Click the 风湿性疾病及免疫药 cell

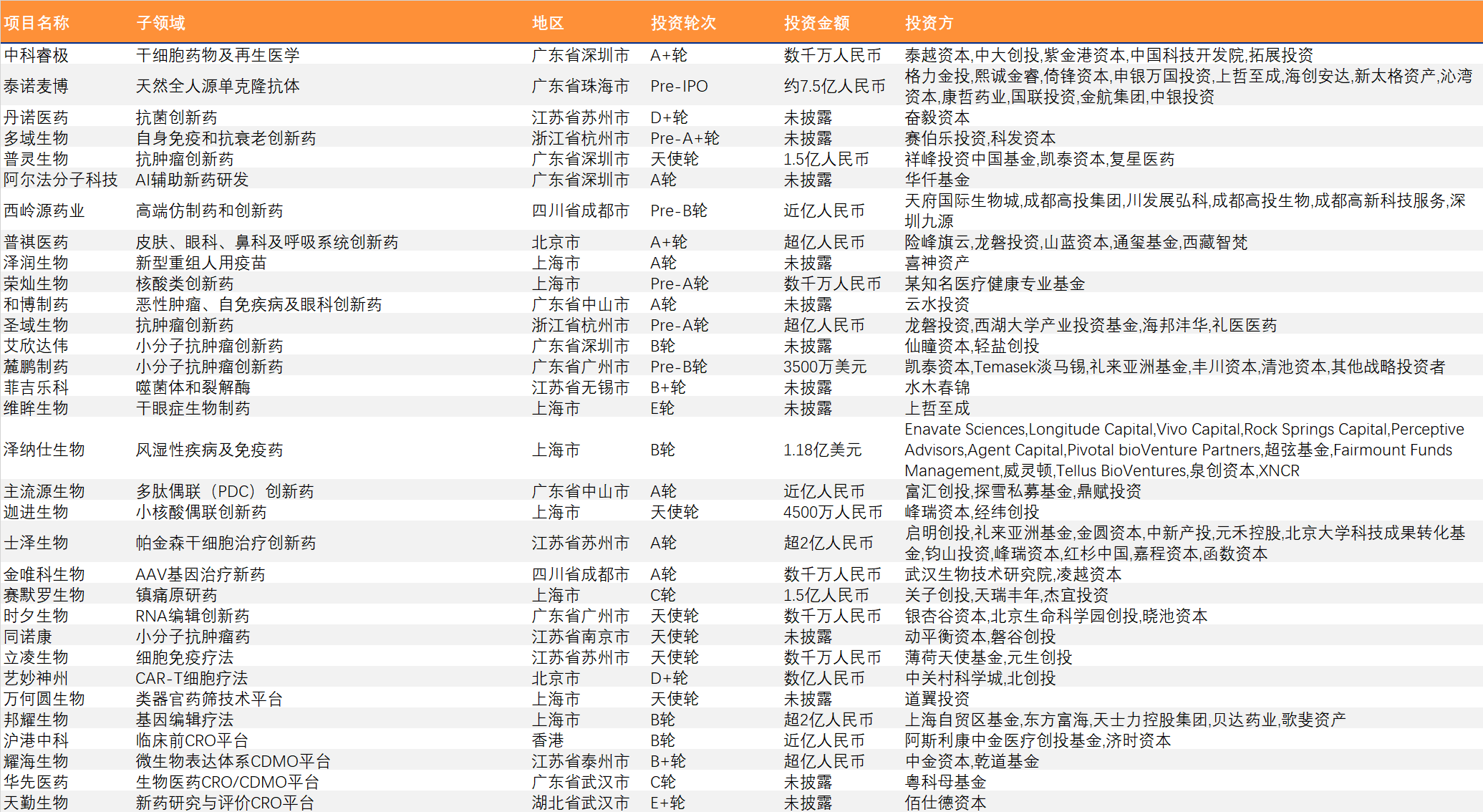[x=210, y=450]
